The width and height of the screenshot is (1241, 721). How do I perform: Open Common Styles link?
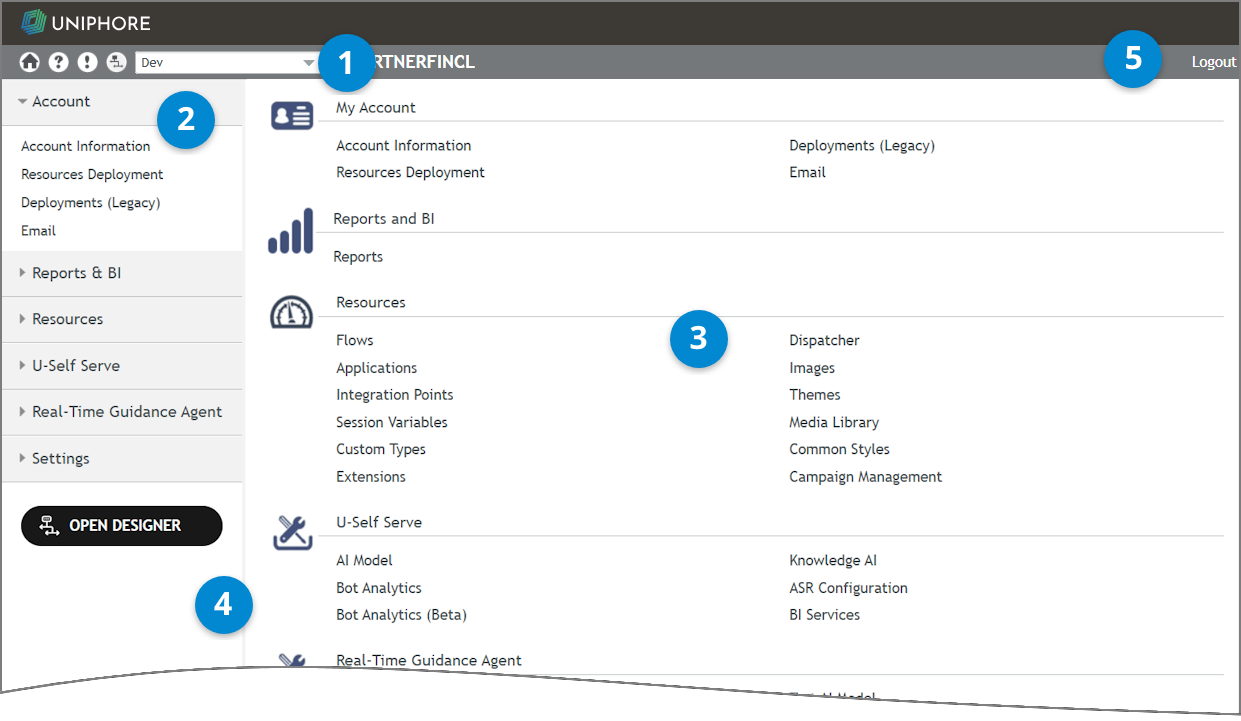tap(840, 450)
